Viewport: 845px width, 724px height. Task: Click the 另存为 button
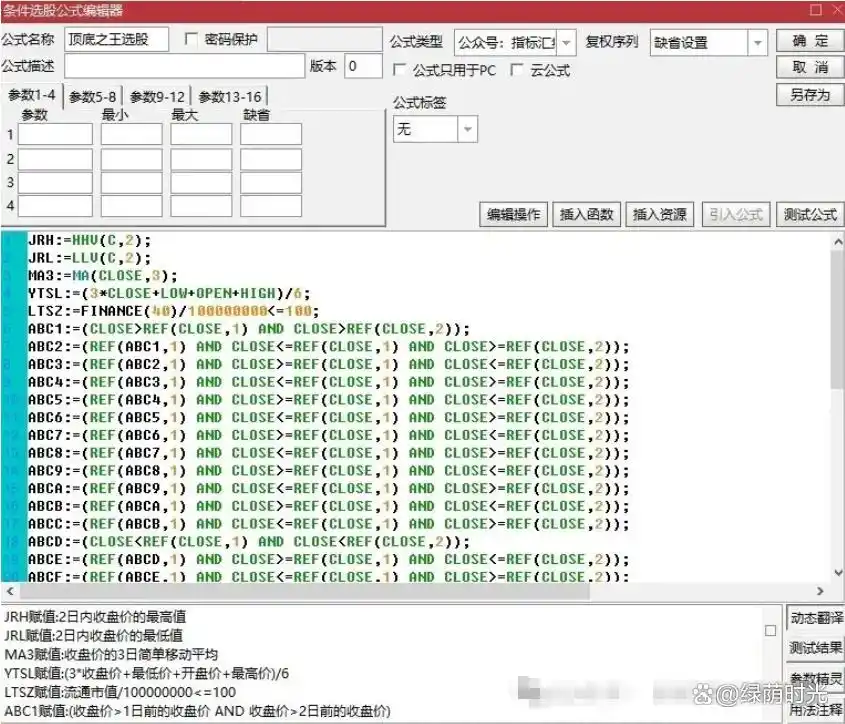(x=810, y=95)
